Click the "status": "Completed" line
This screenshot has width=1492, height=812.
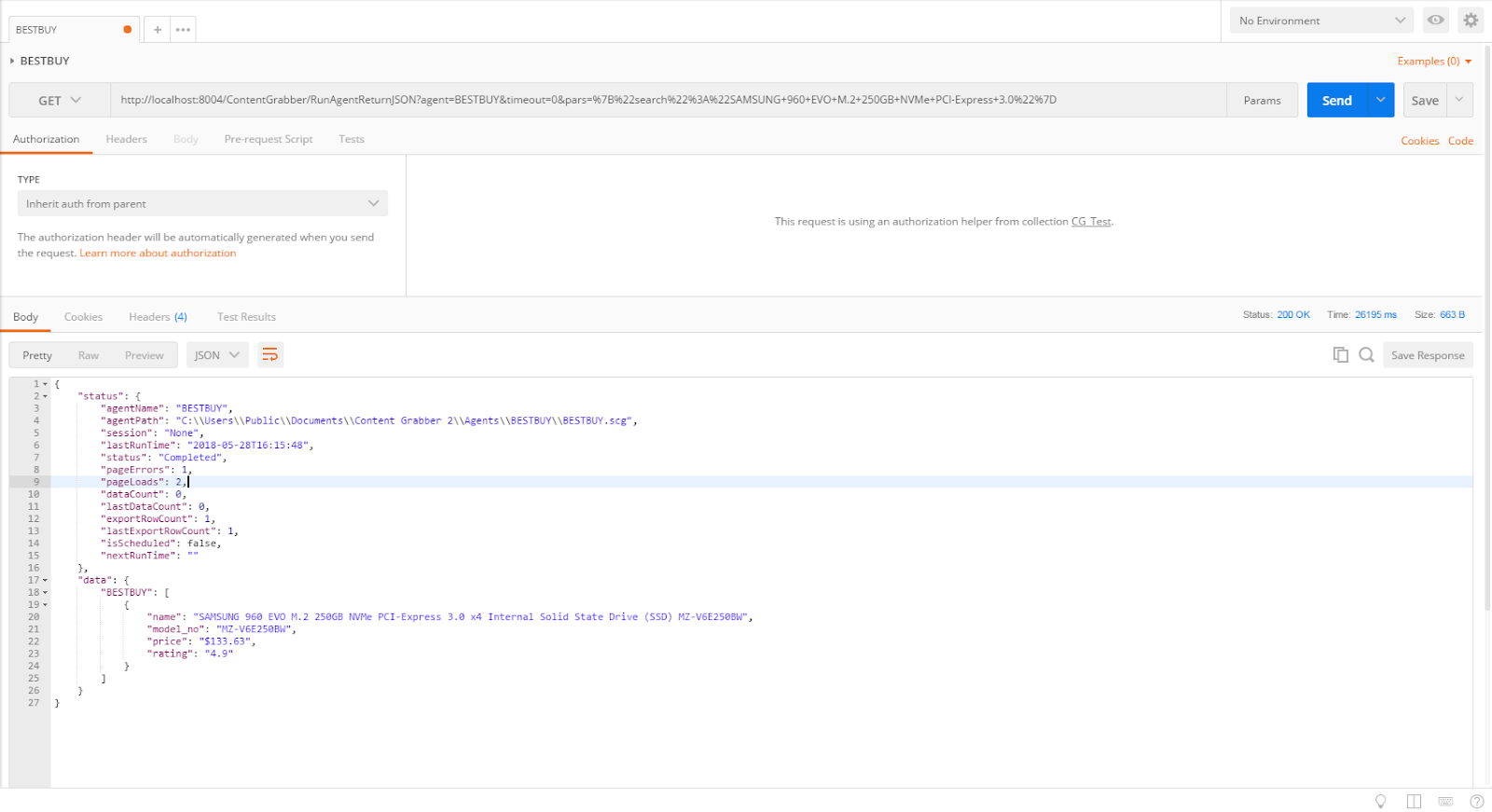click(164, 457)
